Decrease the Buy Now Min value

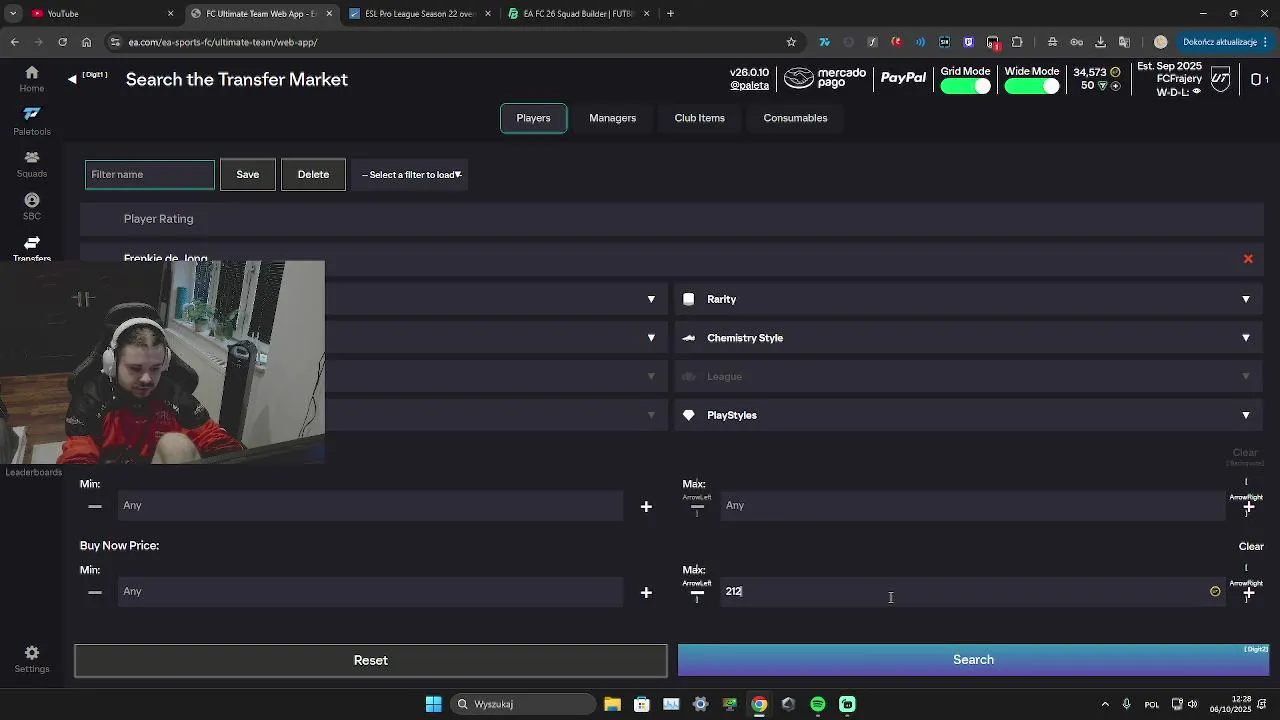95,592
